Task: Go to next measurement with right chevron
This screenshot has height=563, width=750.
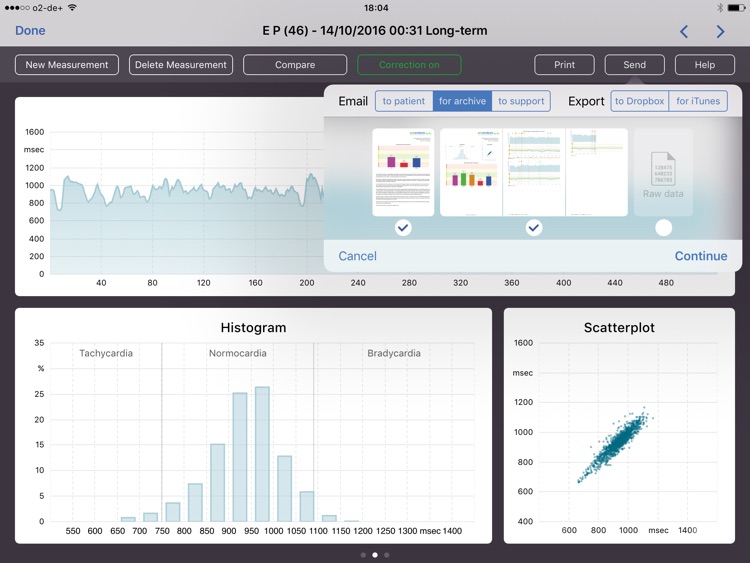Action: [720, 32]
